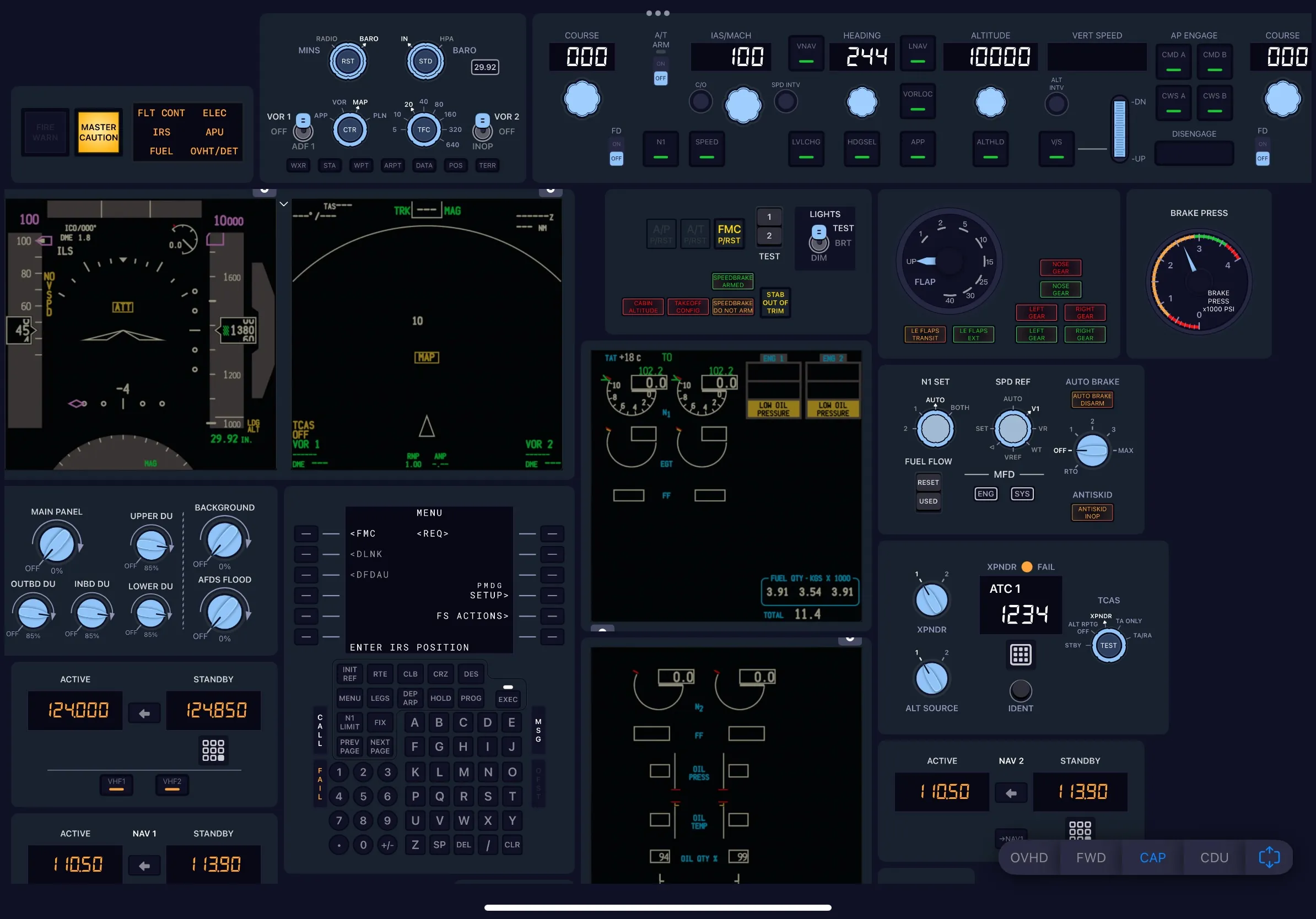Click the CTR mode selector knob
1316x919 pixels.
349,129
